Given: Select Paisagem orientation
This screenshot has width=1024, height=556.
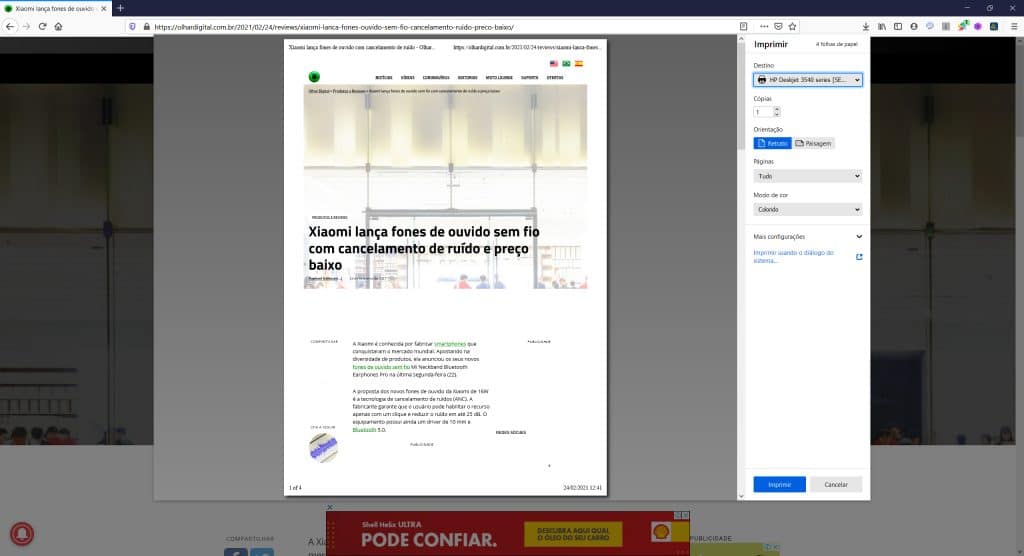Looking at the screenshot, I should [x=814, y=143].
